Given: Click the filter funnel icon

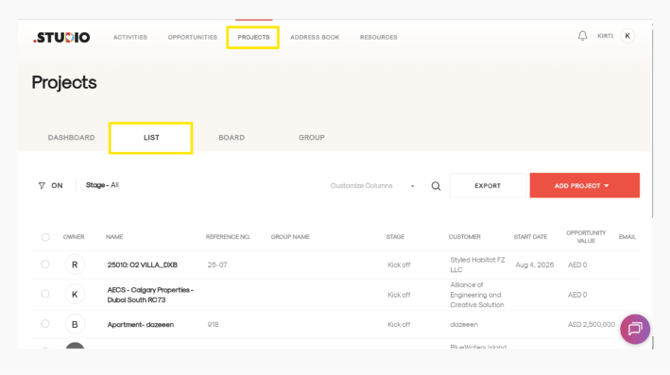Looking at the screenshot, I should pyautogui.click(x=41, y=185).
